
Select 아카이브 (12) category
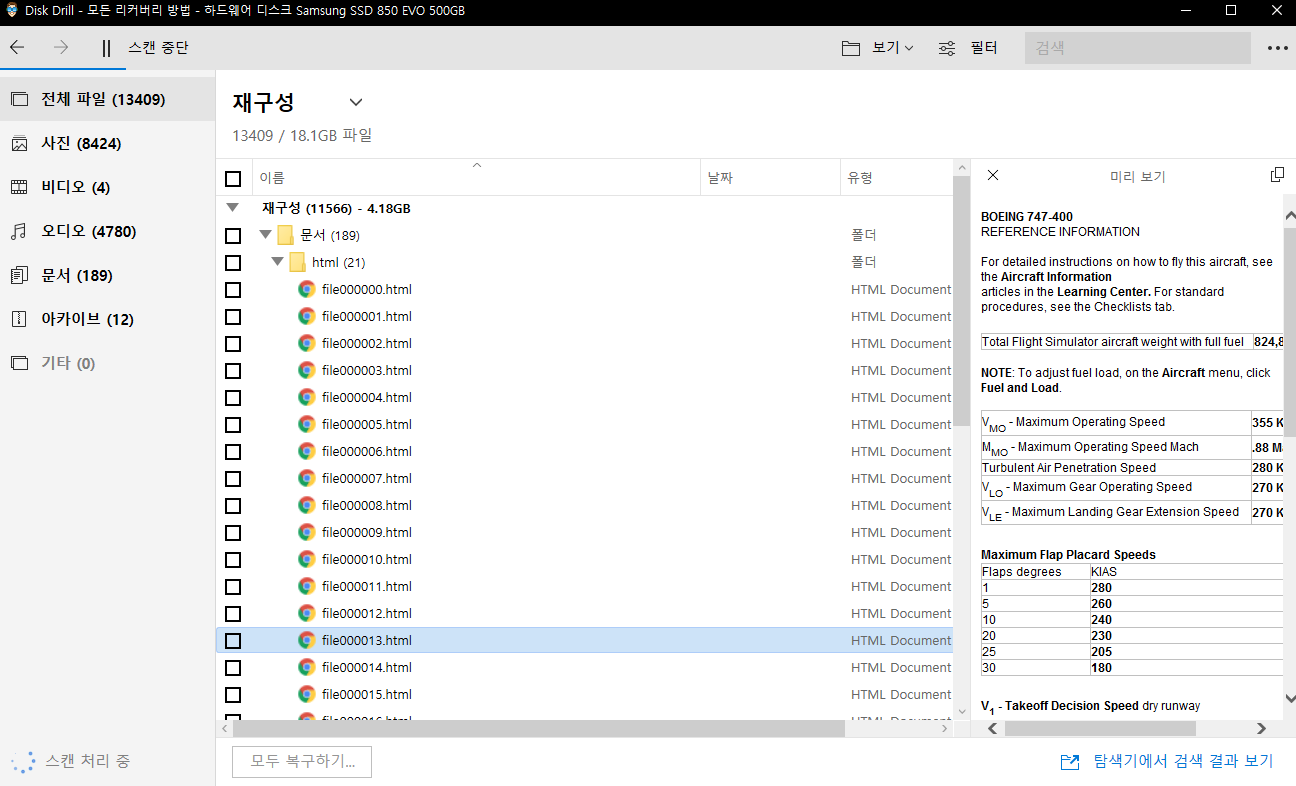pyautogui.click(x=107, y=319)
